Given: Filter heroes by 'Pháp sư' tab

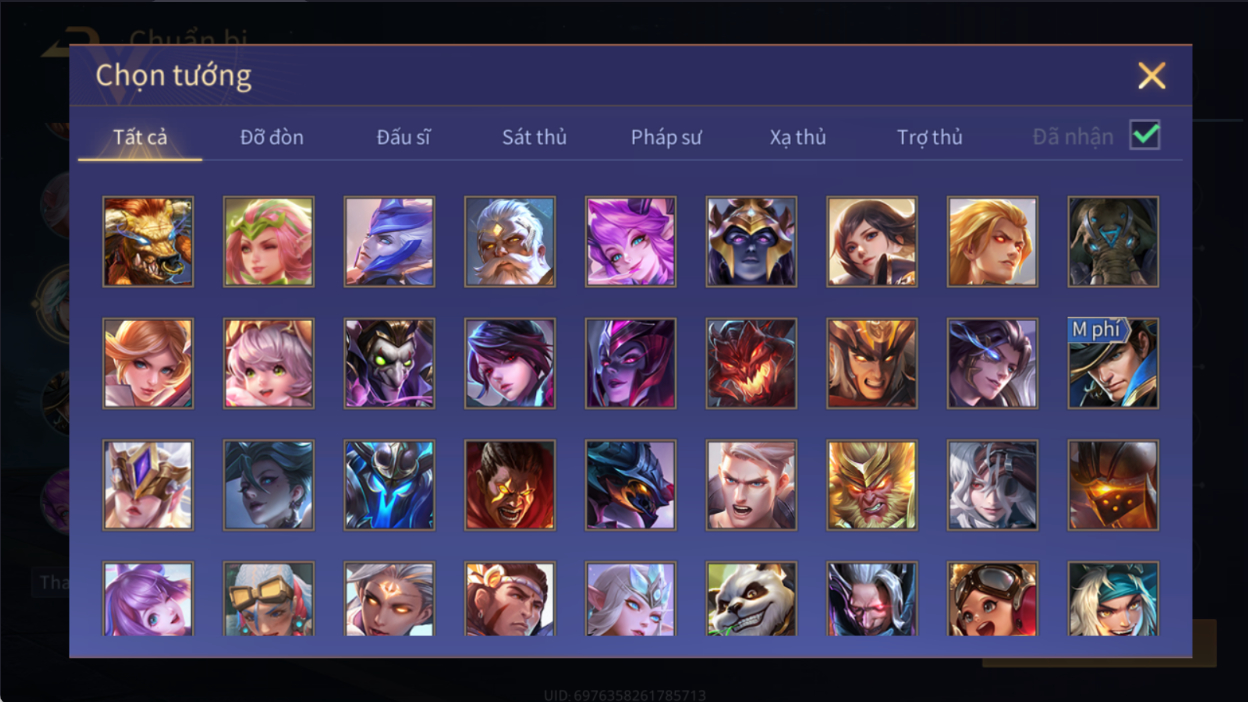Looking at the screenshot, I should pyautogui.click(x=666, y=137).
